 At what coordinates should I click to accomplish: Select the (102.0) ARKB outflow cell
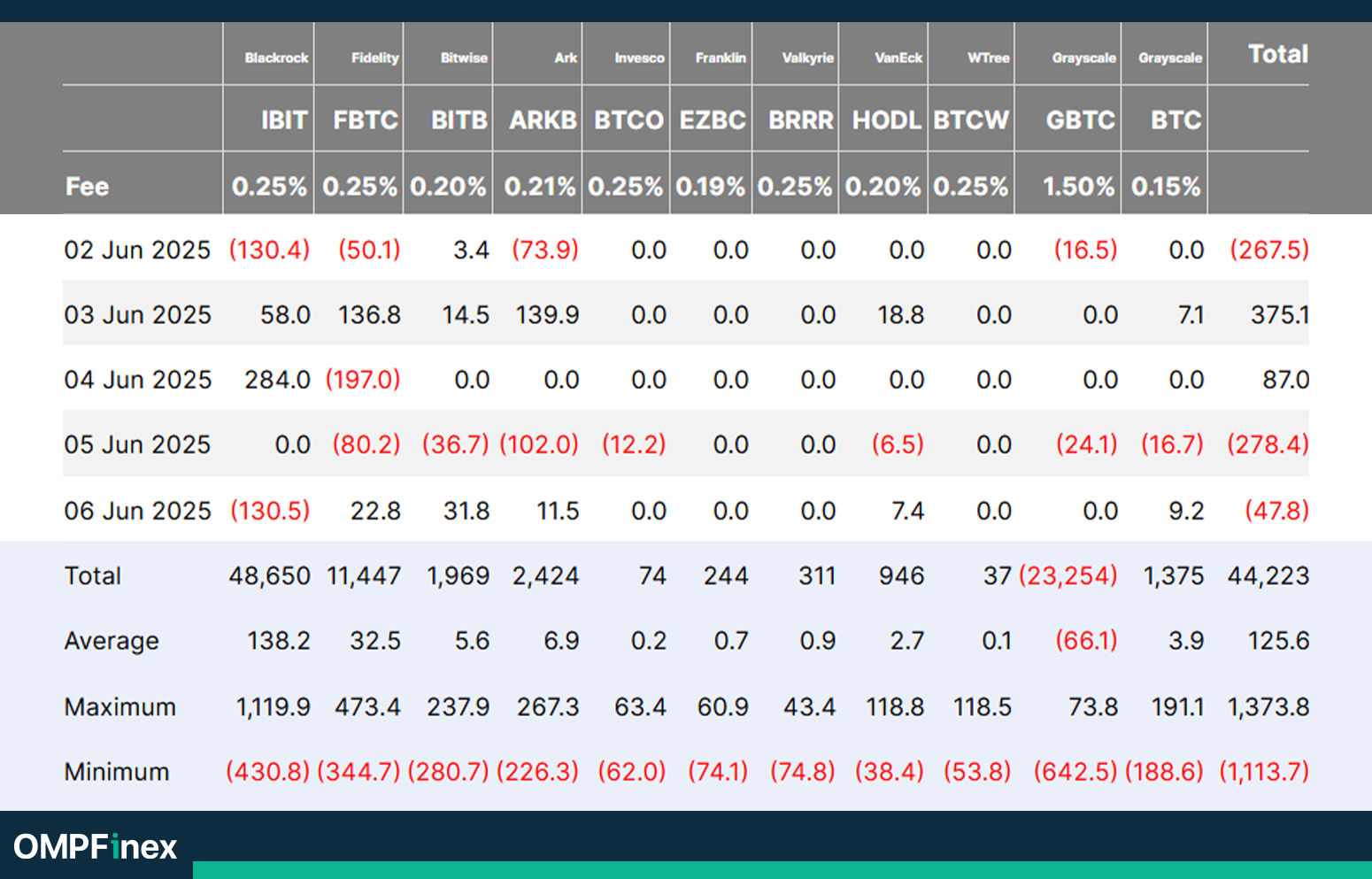pos(539,443)
